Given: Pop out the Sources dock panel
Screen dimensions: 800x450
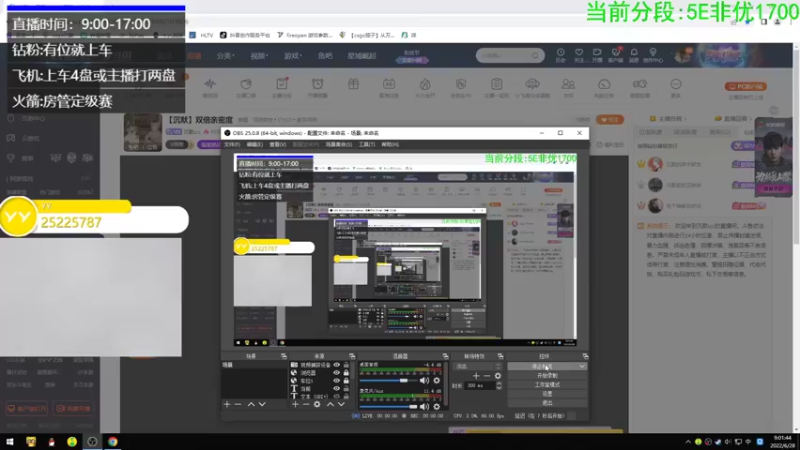Looking at the screenshot, I should tap(352, 356).
